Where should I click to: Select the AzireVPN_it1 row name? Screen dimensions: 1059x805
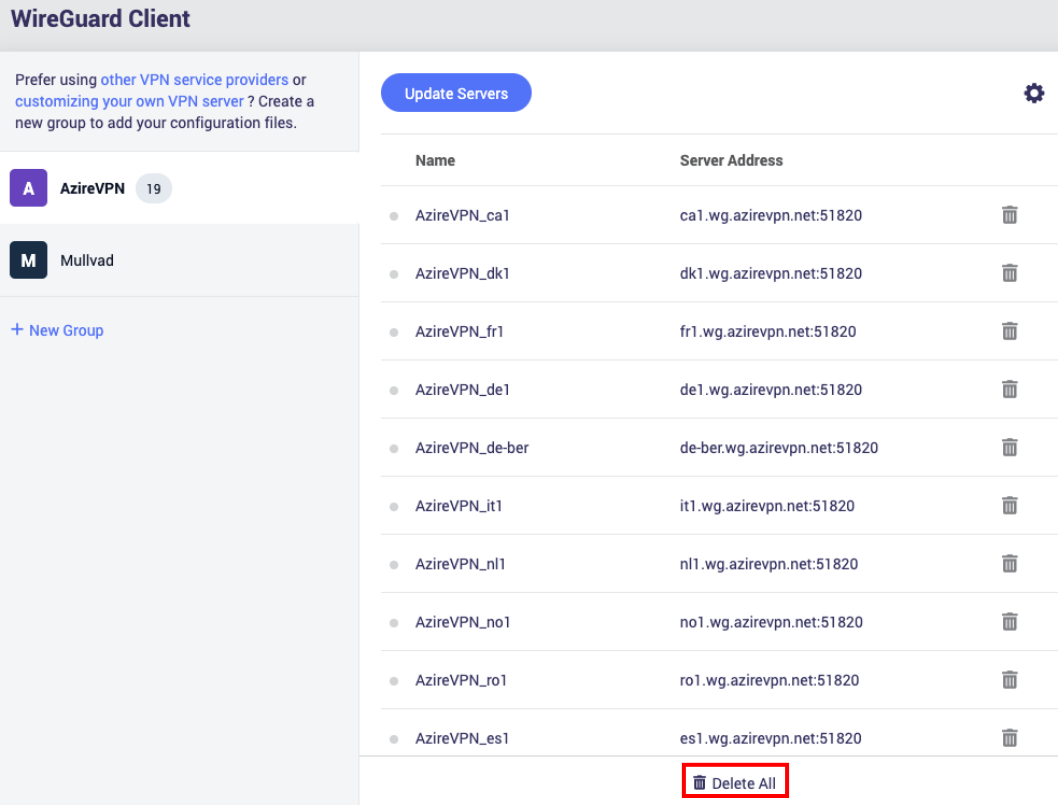(x=459, y=506)
